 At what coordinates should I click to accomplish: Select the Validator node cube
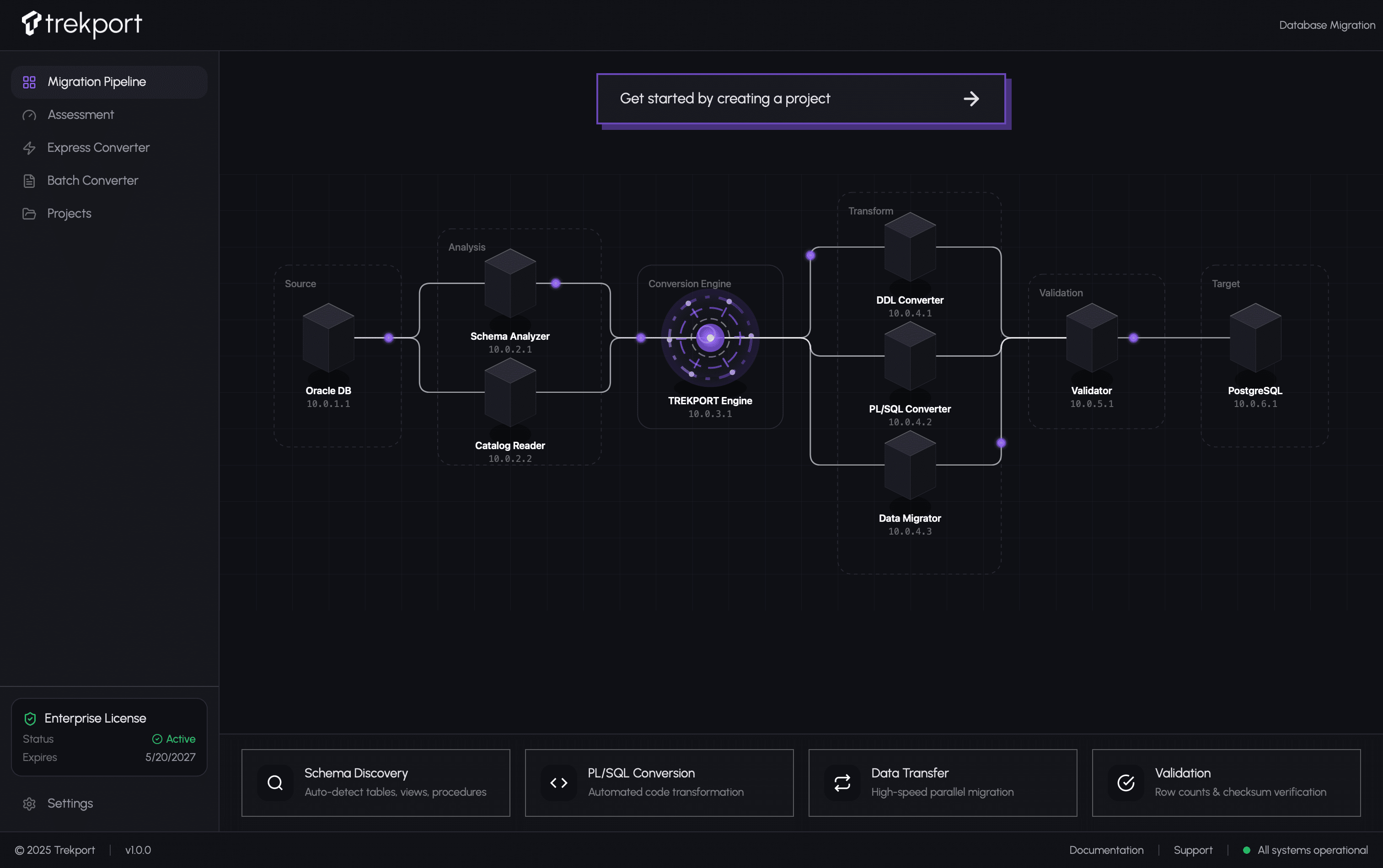1092,338
